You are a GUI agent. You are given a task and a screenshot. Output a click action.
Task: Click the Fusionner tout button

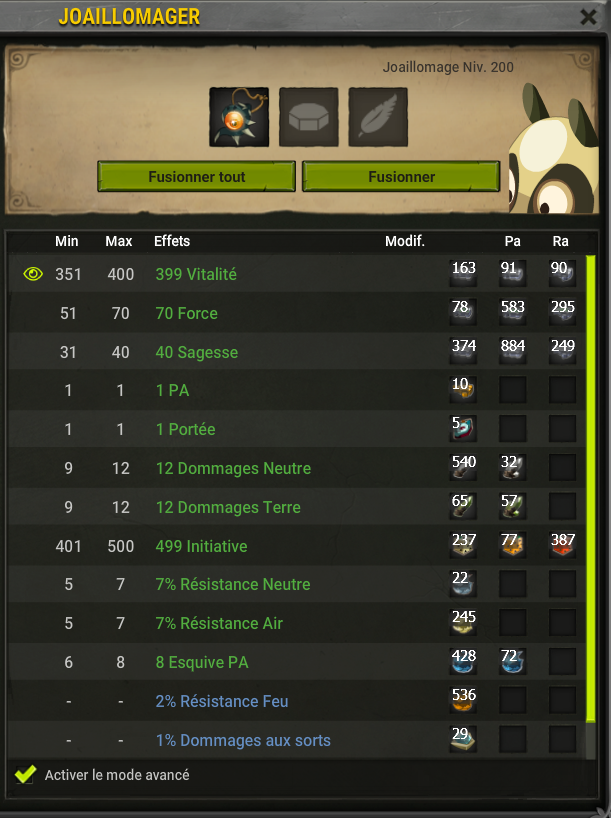point(197,177)
